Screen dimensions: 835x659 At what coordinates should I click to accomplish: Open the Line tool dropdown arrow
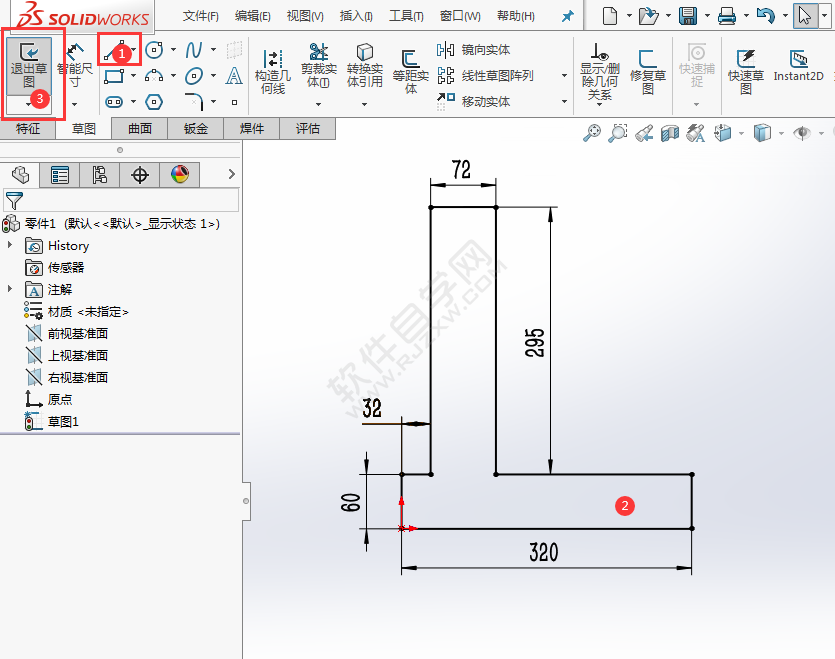pyautogui.click(x=133, y=47)
